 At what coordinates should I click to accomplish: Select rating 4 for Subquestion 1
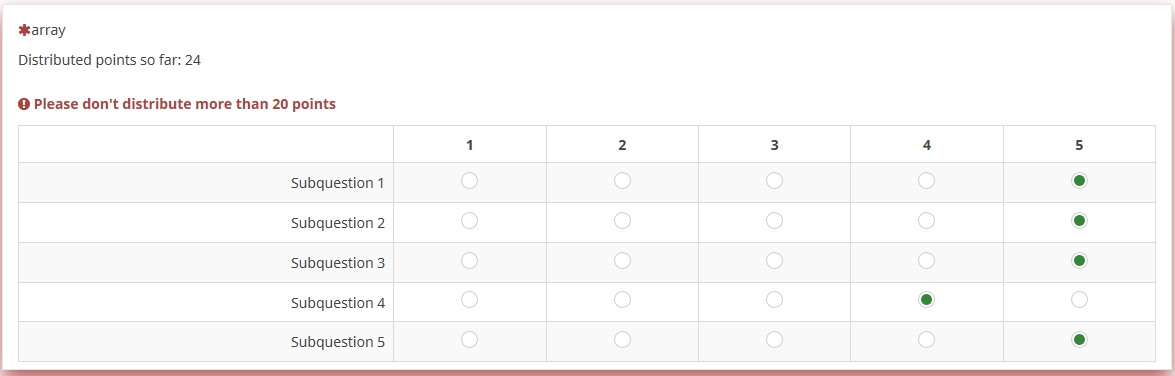[x=926, y=181]
